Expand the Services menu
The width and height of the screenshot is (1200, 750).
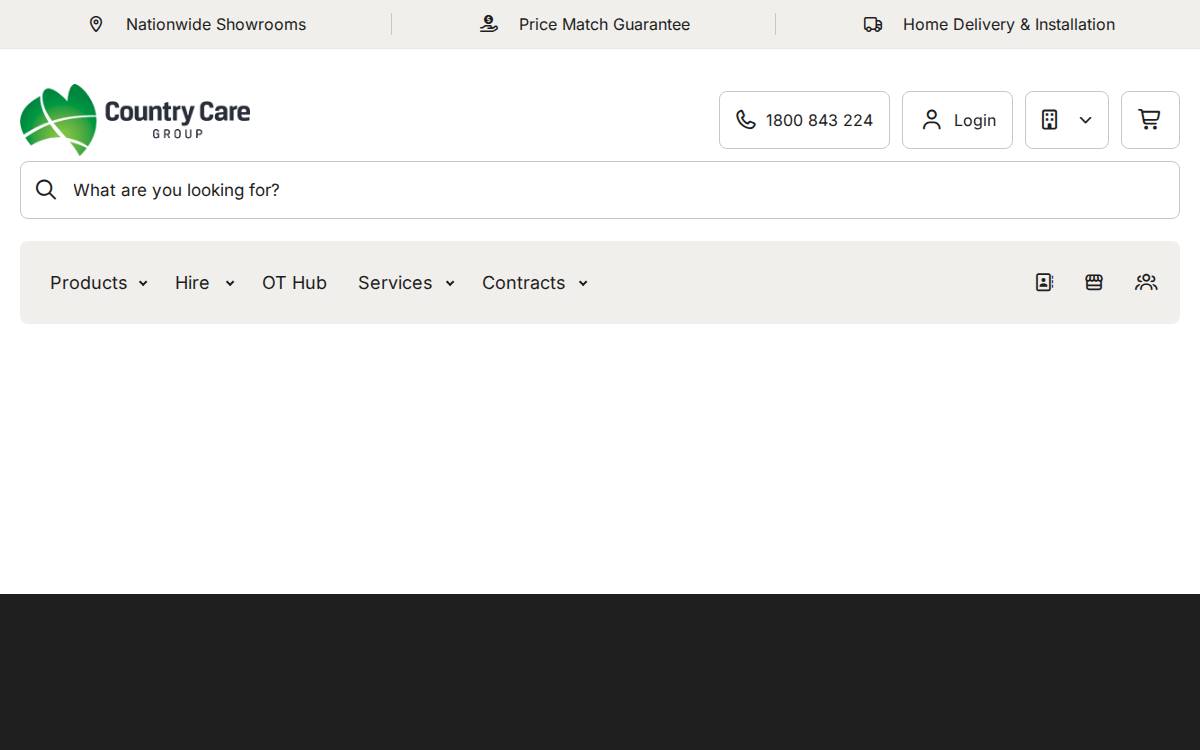pos(406,283)
